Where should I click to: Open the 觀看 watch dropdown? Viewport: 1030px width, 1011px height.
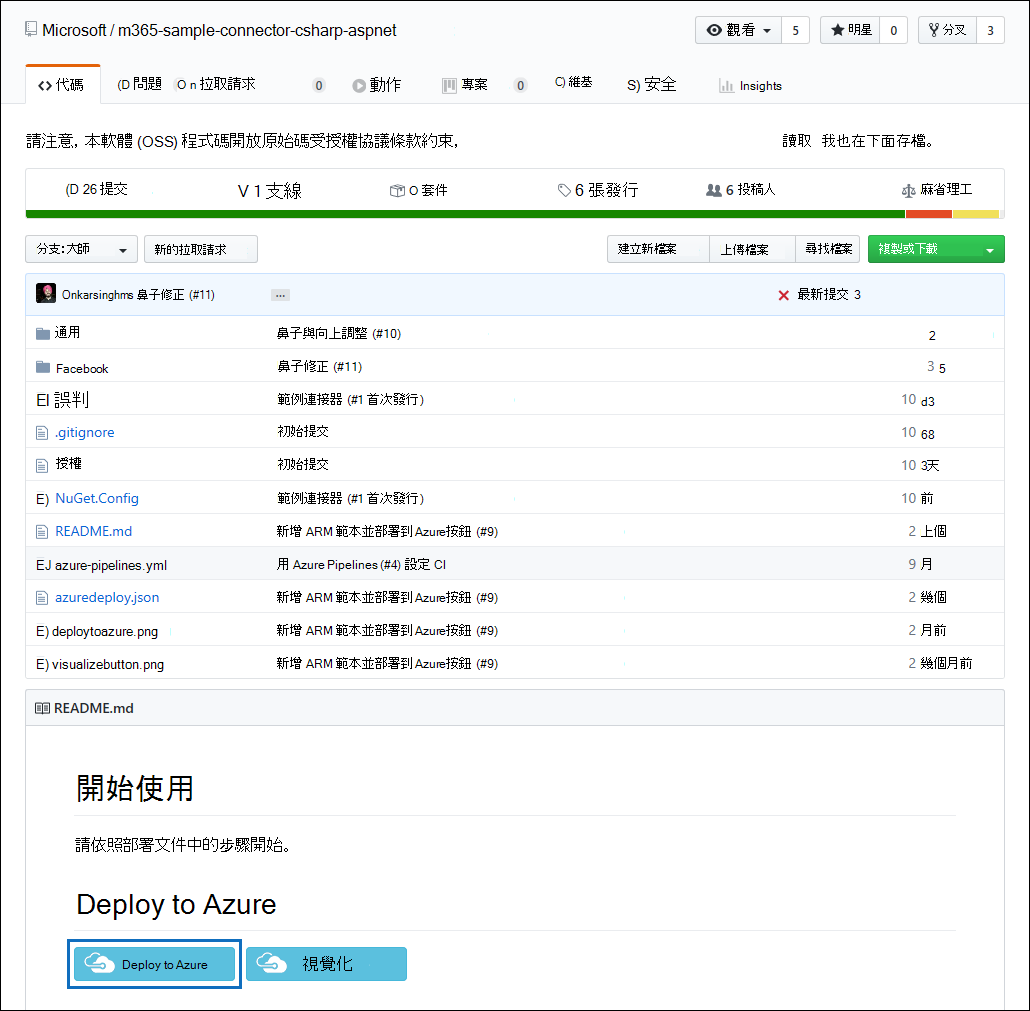click(738, 30)
